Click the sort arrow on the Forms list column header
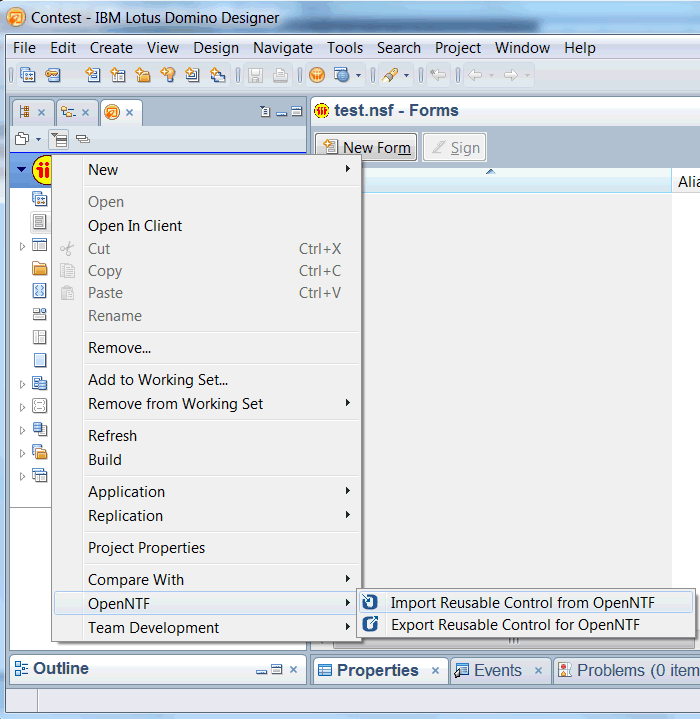 pyautogui.click(x=491, y=171)
